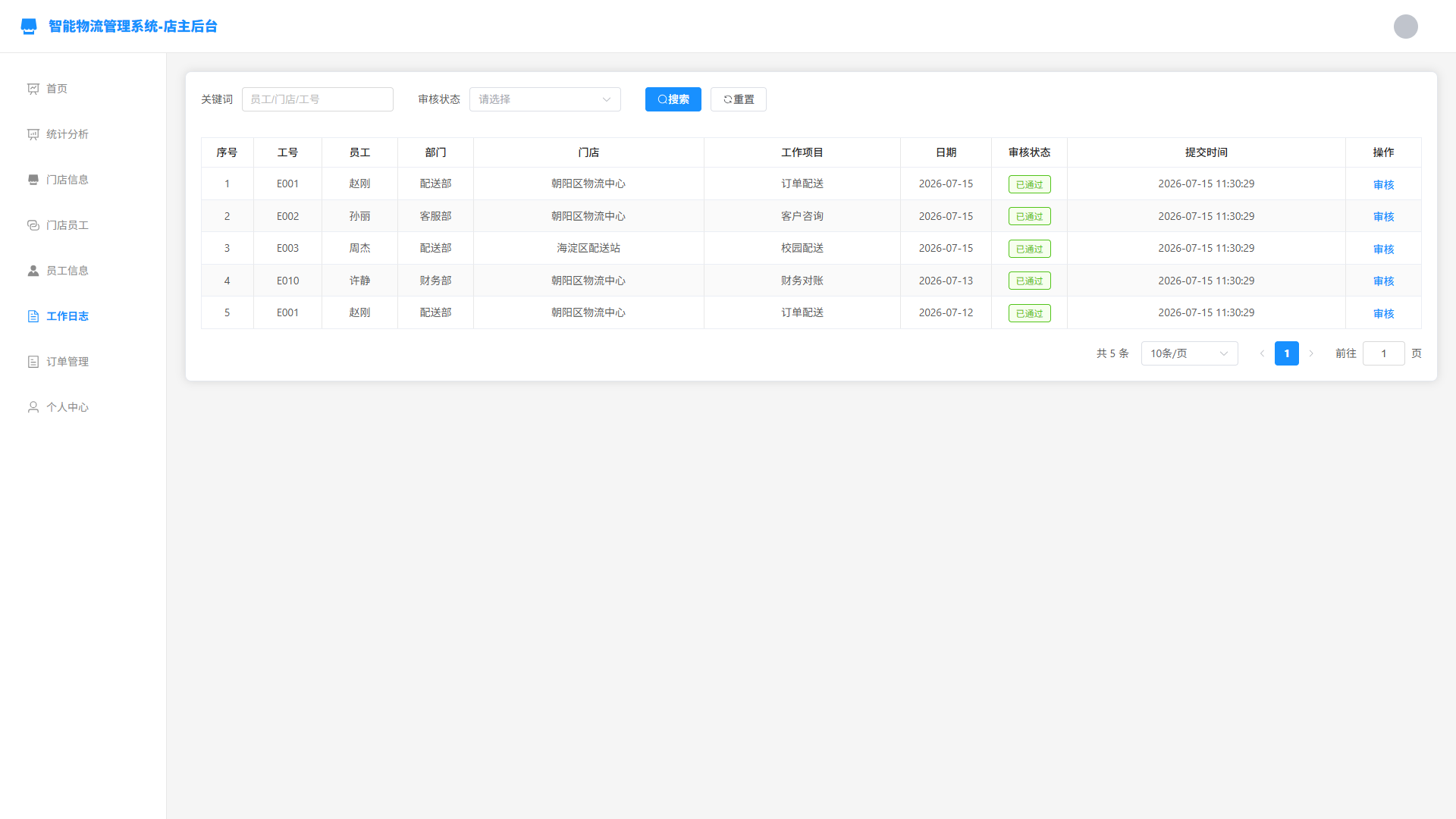Click 审核 link for 周杰 row
Viewport: 1456px width, 819px height.
[1384, 249]
